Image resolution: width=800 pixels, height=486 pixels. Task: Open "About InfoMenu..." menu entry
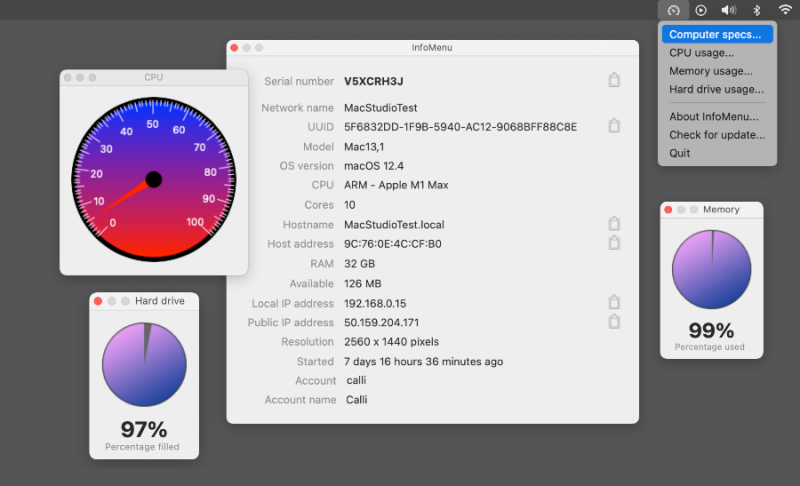714,117
